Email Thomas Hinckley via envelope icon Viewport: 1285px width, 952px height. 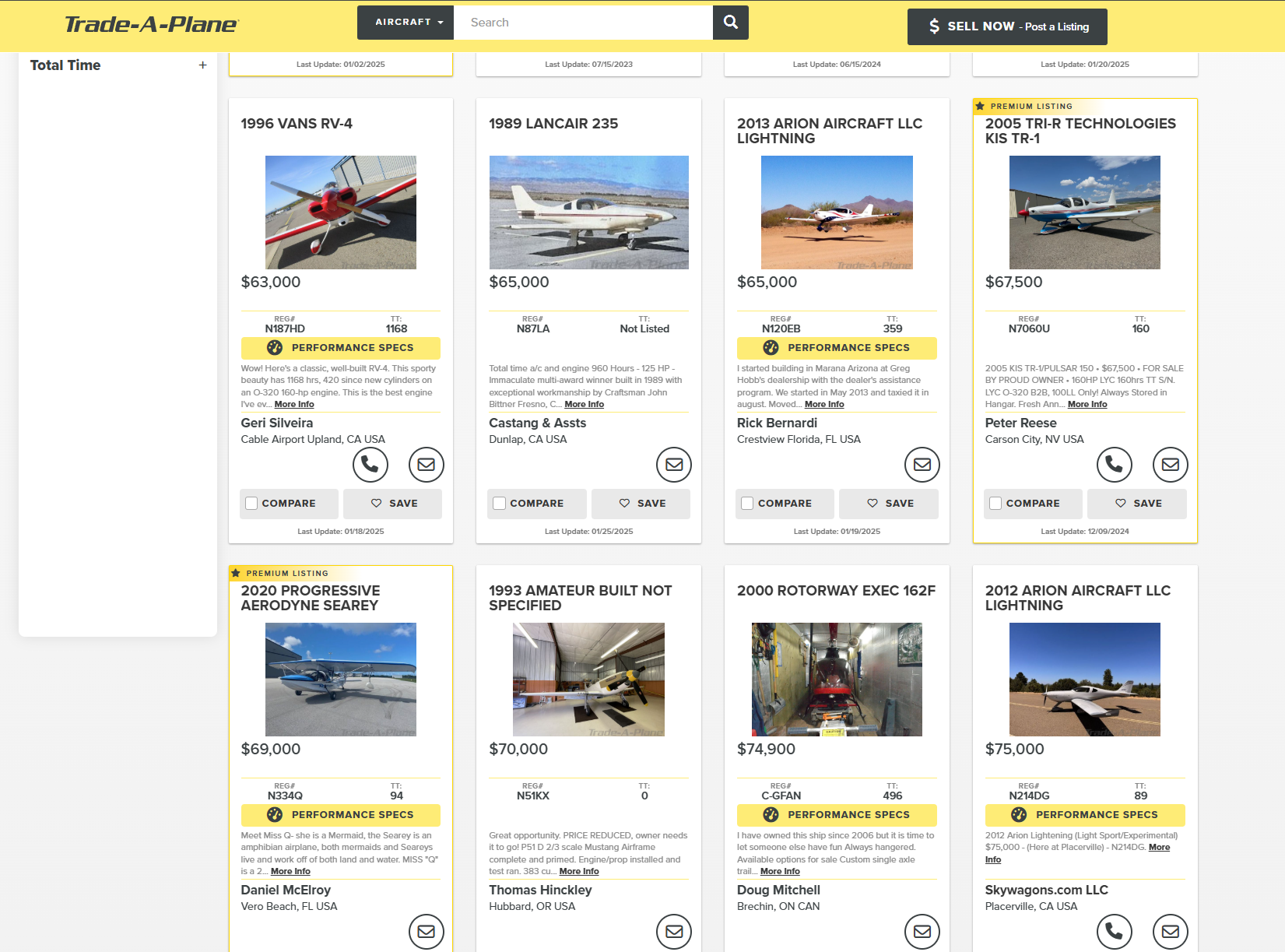tap(674, 932)
